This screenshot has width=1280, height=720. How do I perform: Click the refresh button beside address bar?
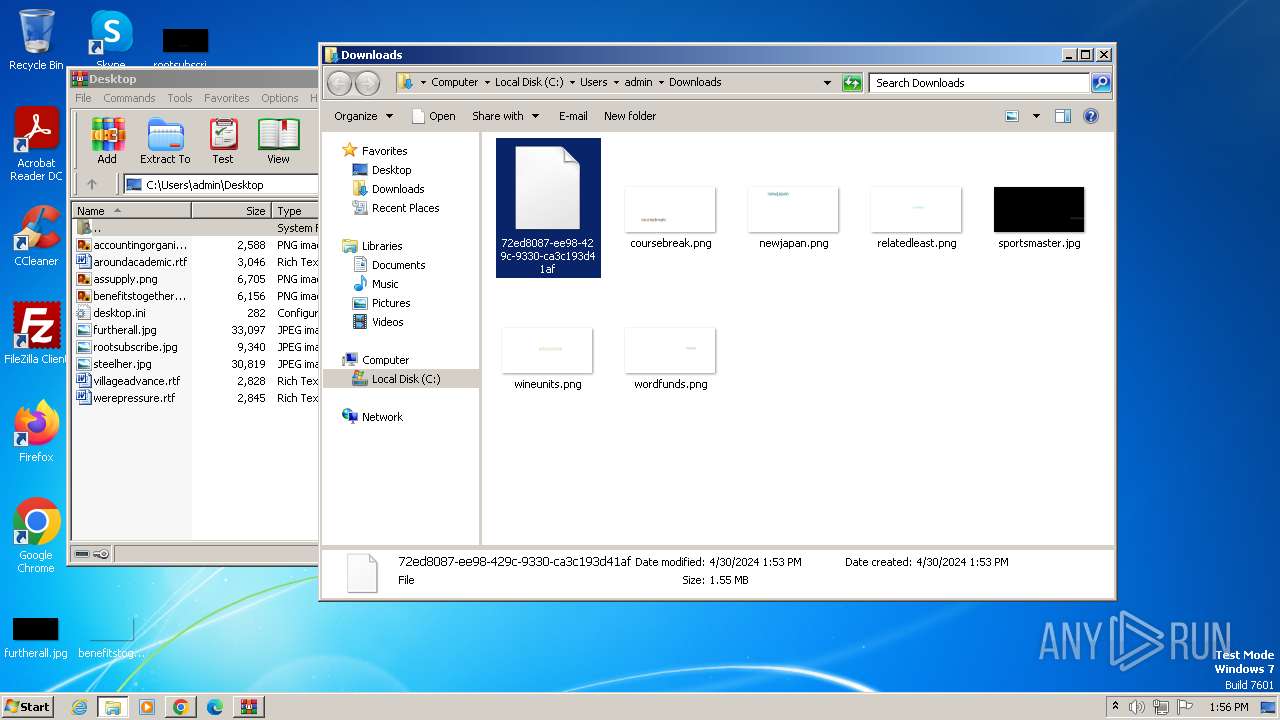[x=852, y=83]
